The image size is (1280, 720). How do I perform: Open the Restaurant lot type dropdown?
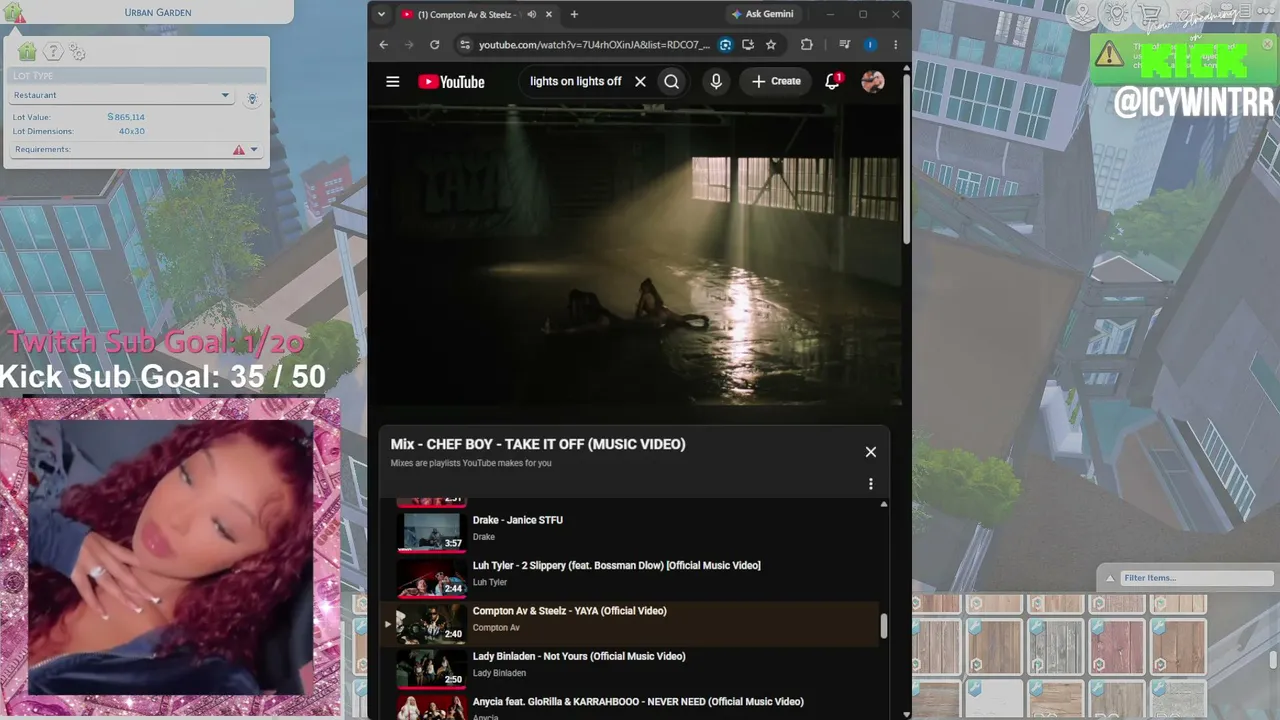[x=121, y=95]
